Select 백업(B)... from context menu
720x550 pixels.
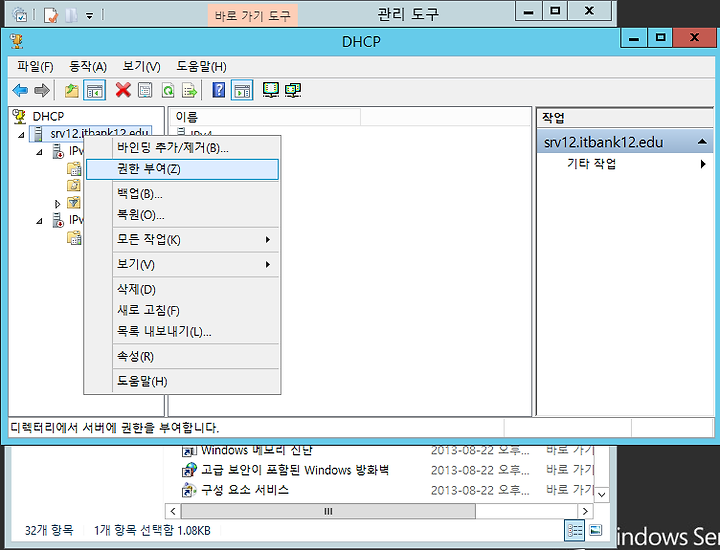click(x=183, y=194)
